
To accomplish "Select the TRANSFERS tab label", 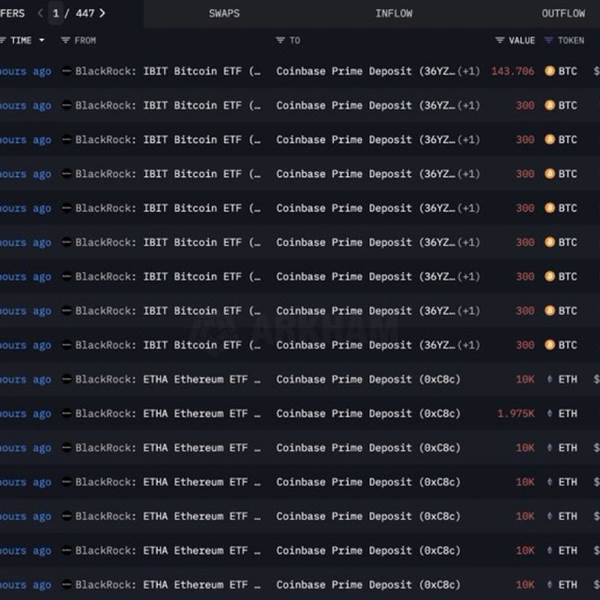I will tap(12, 14).
